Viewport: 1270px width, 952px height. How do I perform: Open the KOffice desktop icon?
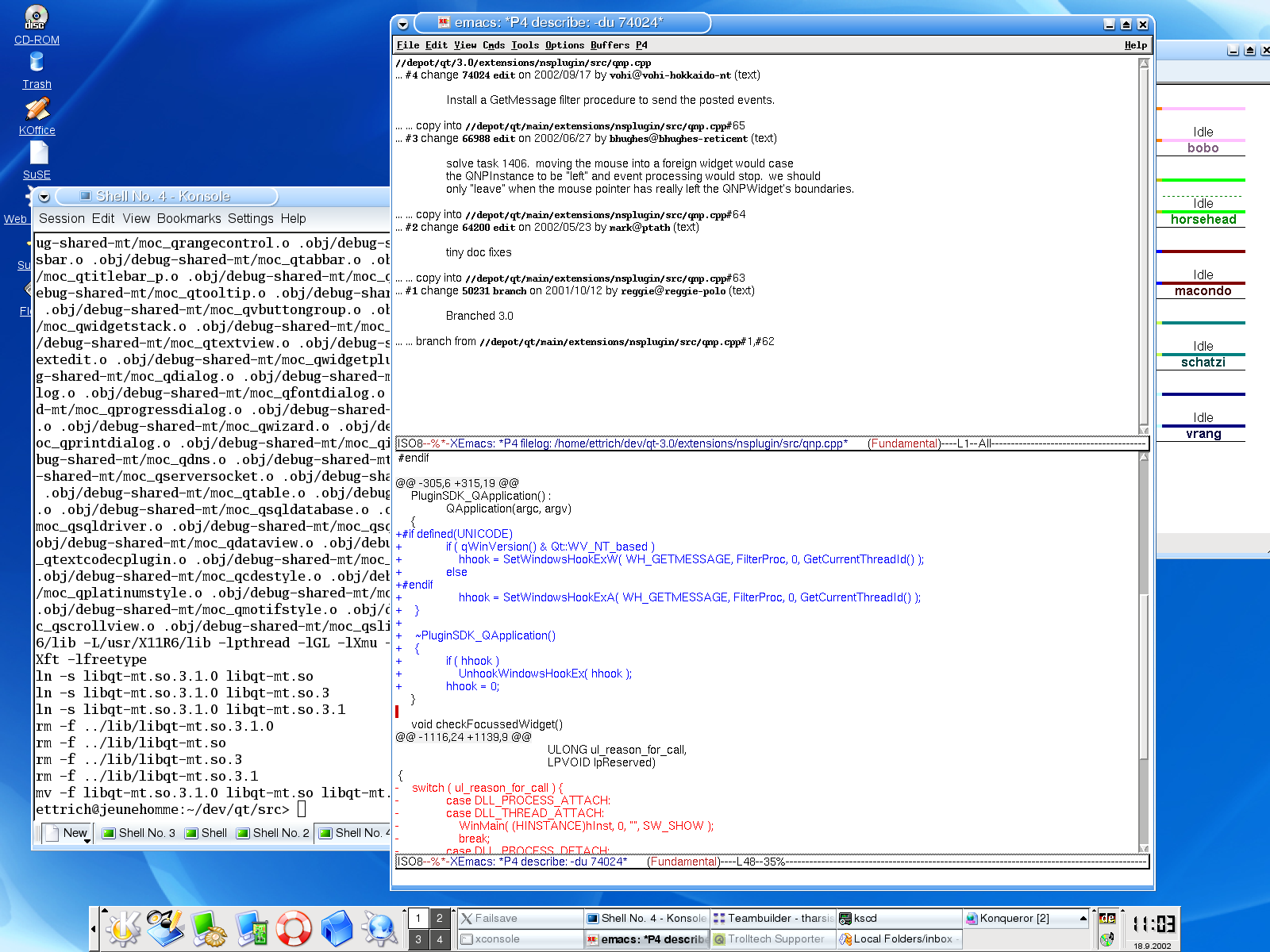coord(37,116)
